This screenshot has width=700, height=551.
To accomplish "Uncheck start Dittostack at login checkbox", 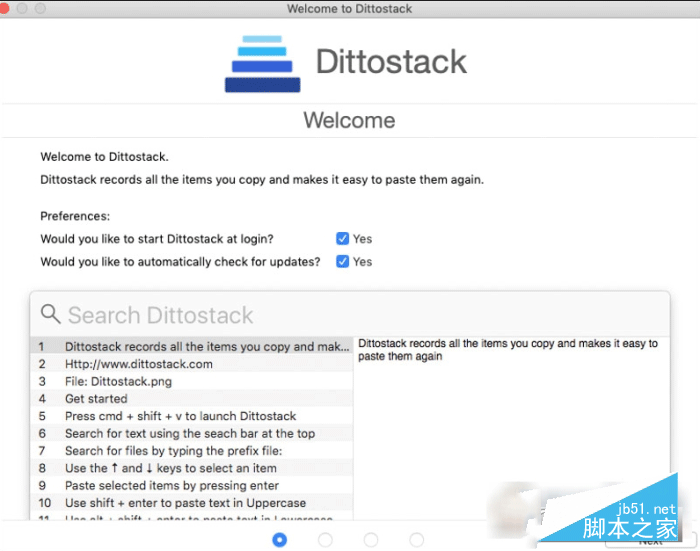I will 342,239.
